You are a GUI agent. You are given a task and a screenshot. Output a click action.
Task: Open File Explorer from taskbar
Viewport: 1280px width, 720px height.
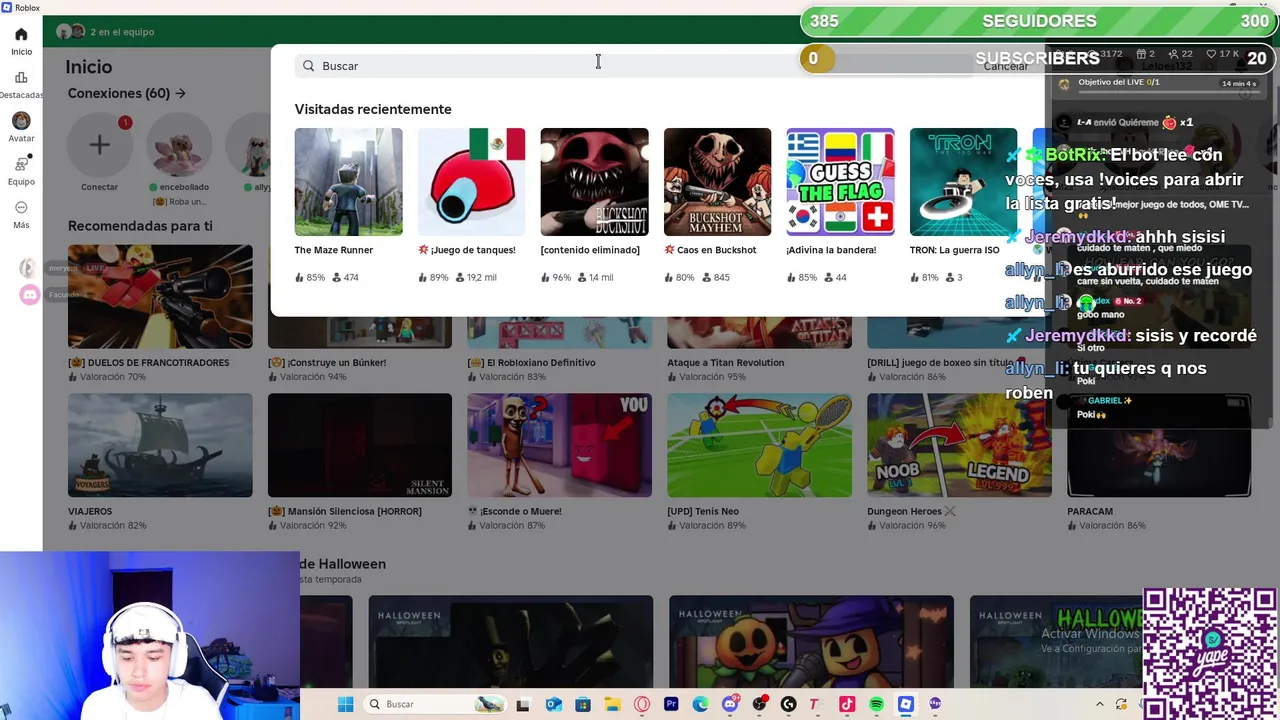click(x=612, y=705)
